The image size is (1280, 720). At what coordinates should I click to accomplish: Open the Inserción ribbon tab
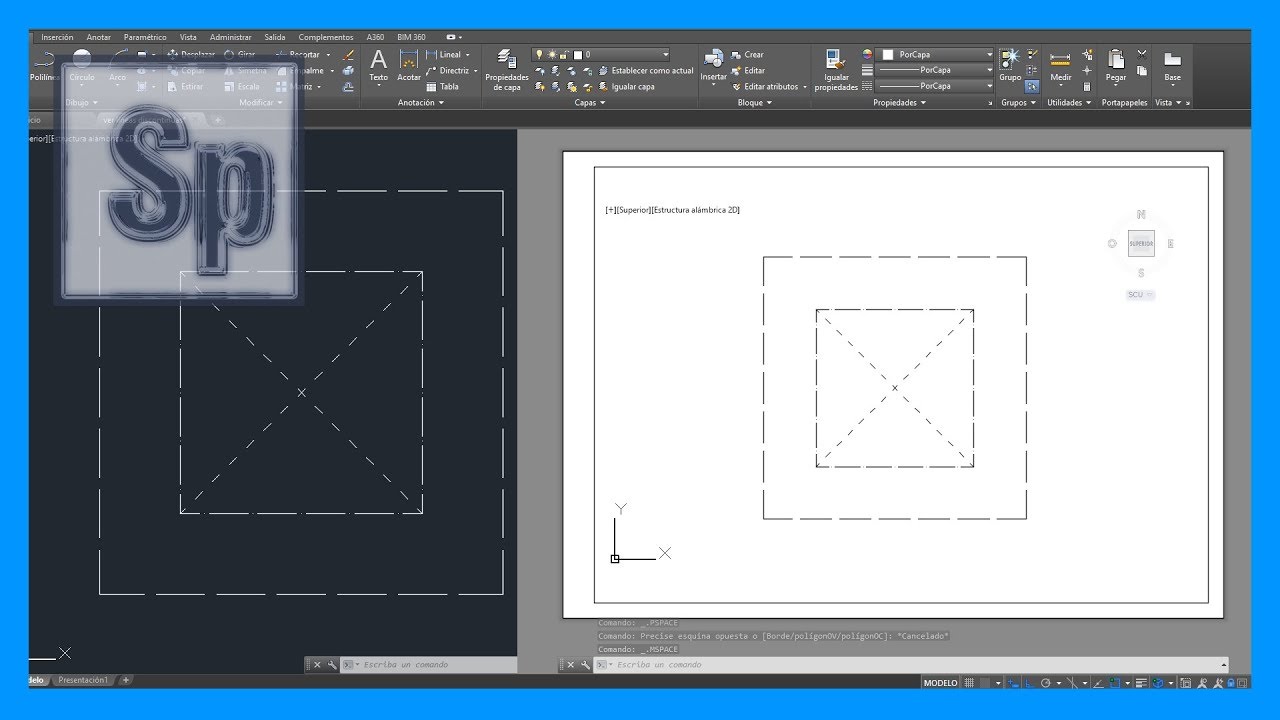pyautogui.click(x=57, y=37)
